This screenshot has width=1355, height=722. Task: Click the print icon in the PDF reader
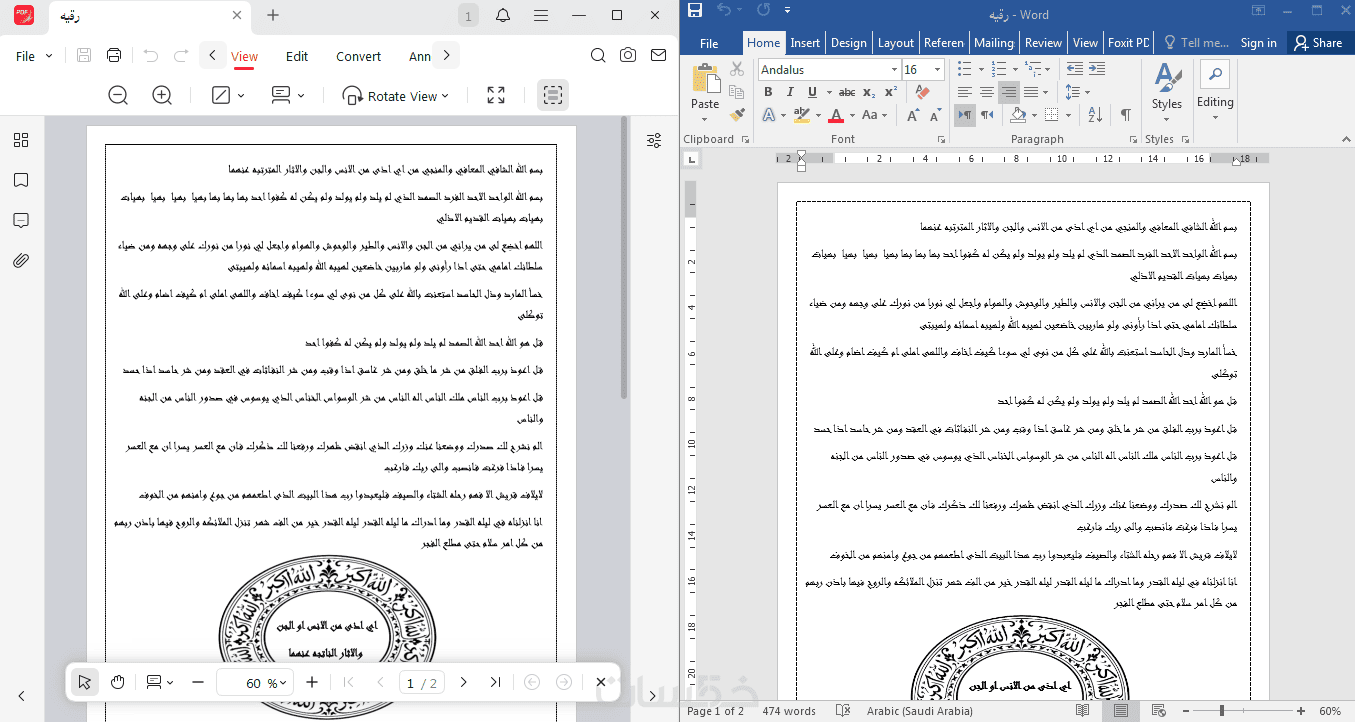click(114, 55)
